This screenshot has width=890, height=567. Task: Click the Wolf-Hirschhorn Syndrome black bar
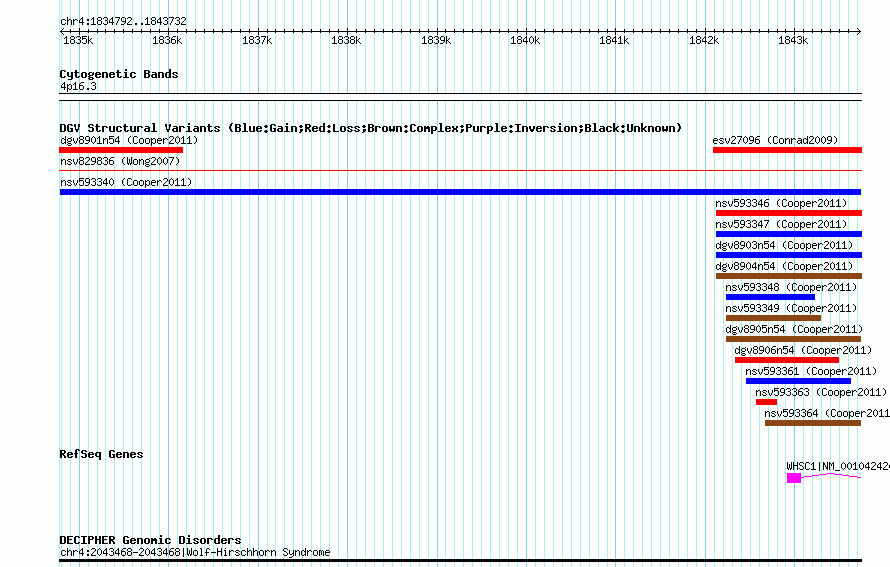click(x=460, y=561)
